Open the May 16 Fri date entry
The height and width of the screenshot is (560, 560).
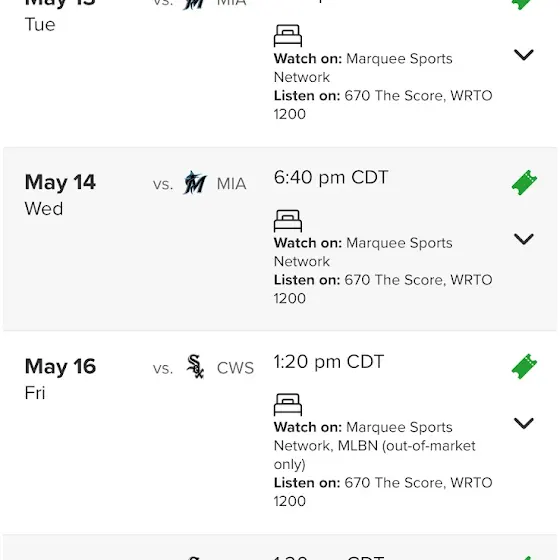60,379
